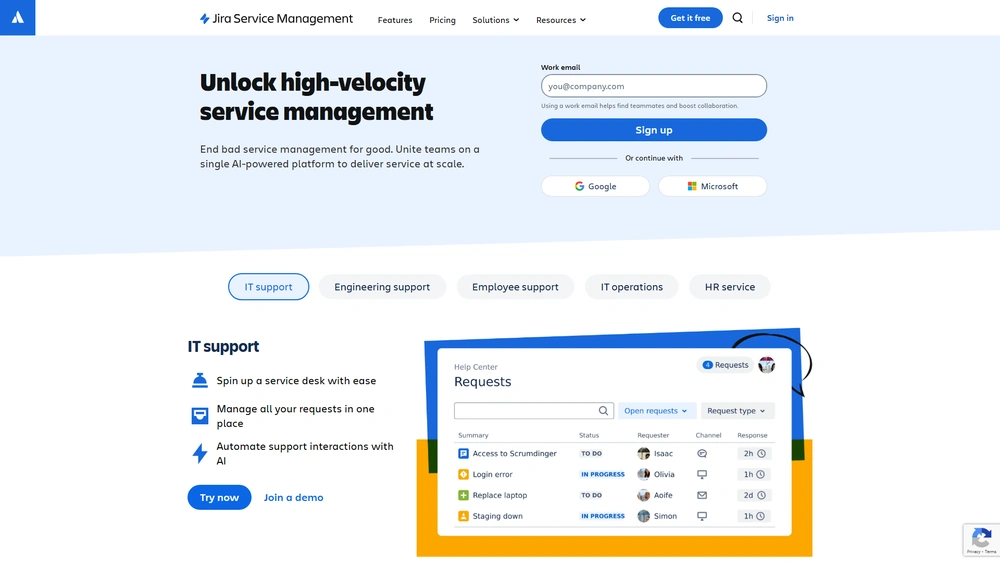Click the user avatar in Help Center
Viewport: 1000px width, 563px height.
tap(766, 365)
